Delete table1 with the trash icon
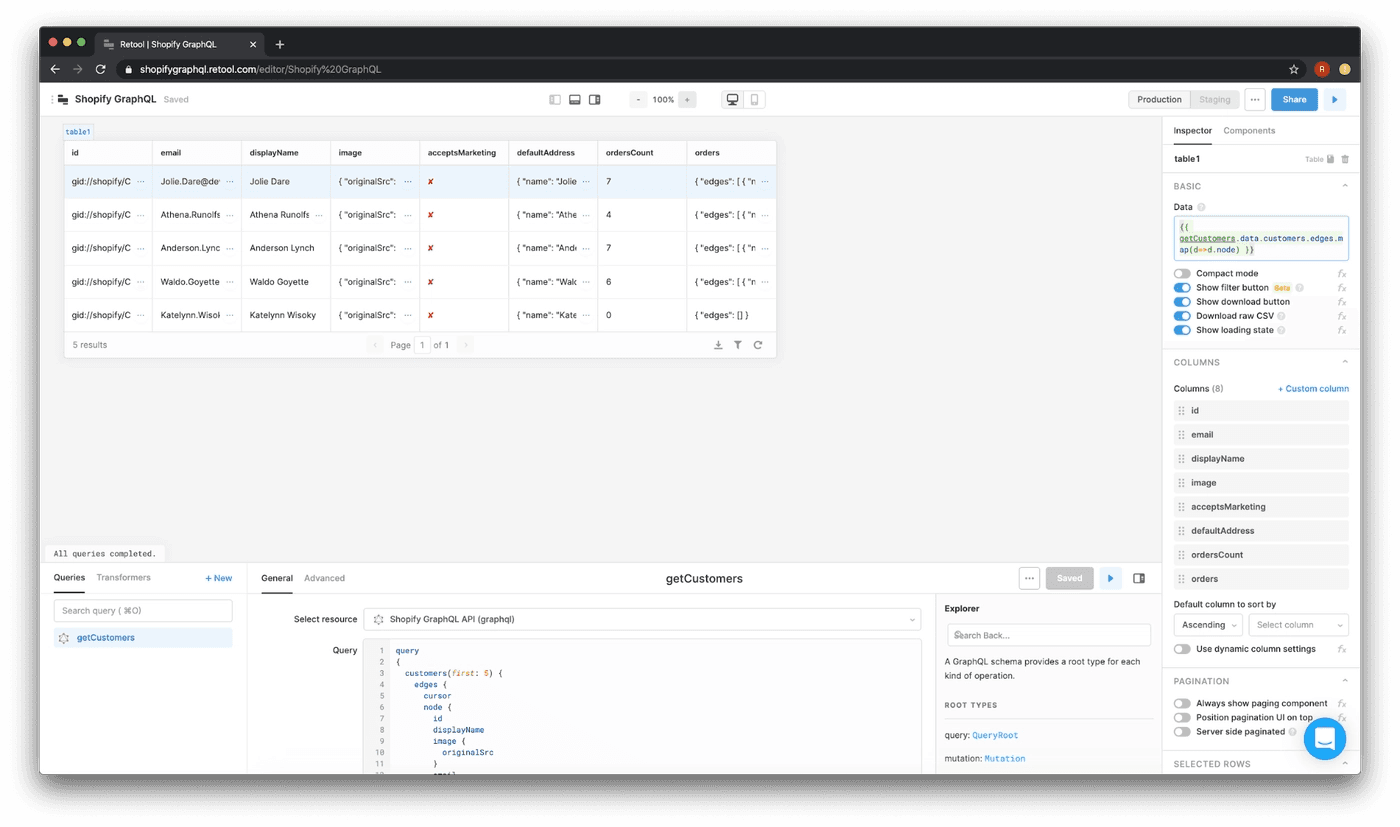 click(1344, 159)
